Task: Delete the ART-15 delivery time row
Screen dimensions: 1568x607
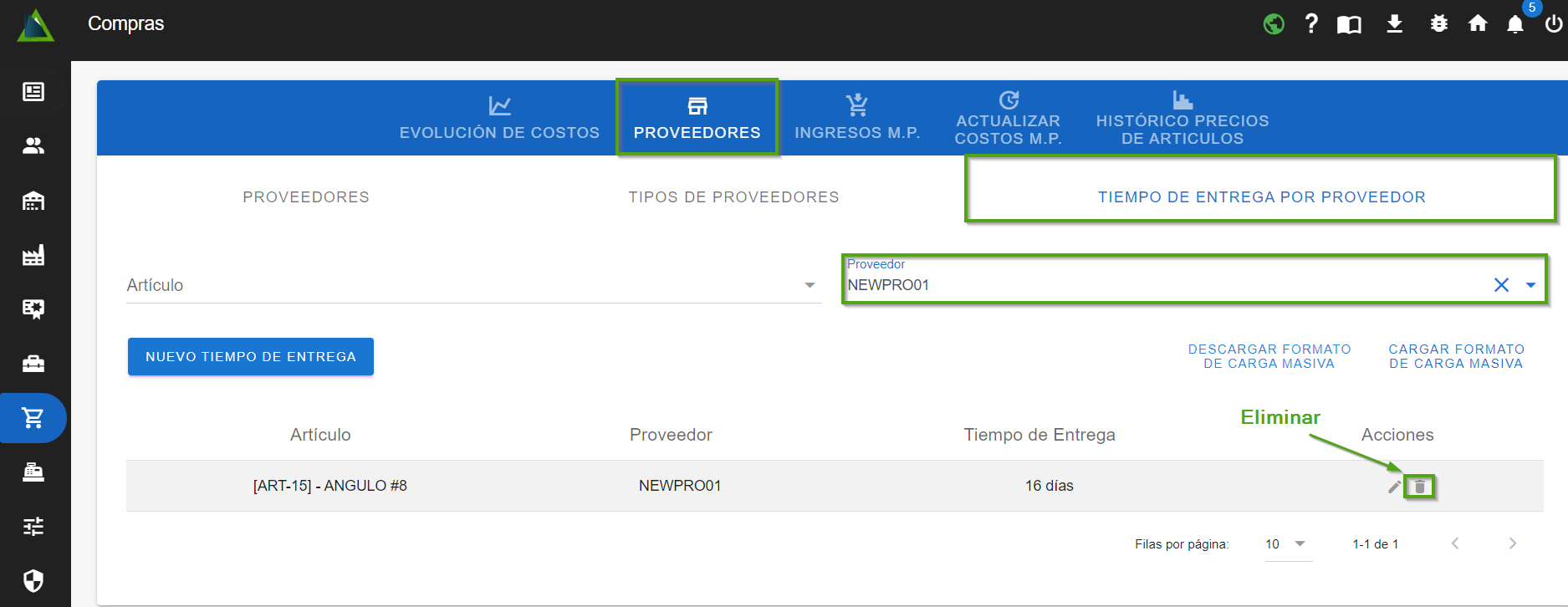Action: coord(1419,487)
